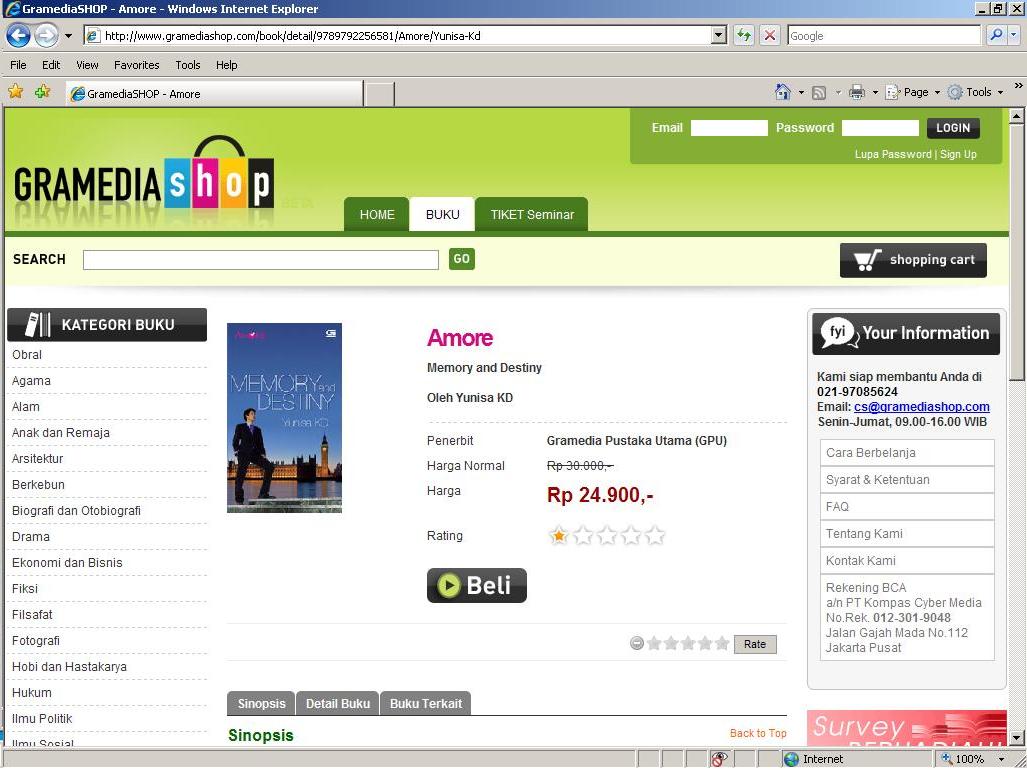1027x770 pixels.
Task: Open the FAQ info link
Action: [907, 506]
